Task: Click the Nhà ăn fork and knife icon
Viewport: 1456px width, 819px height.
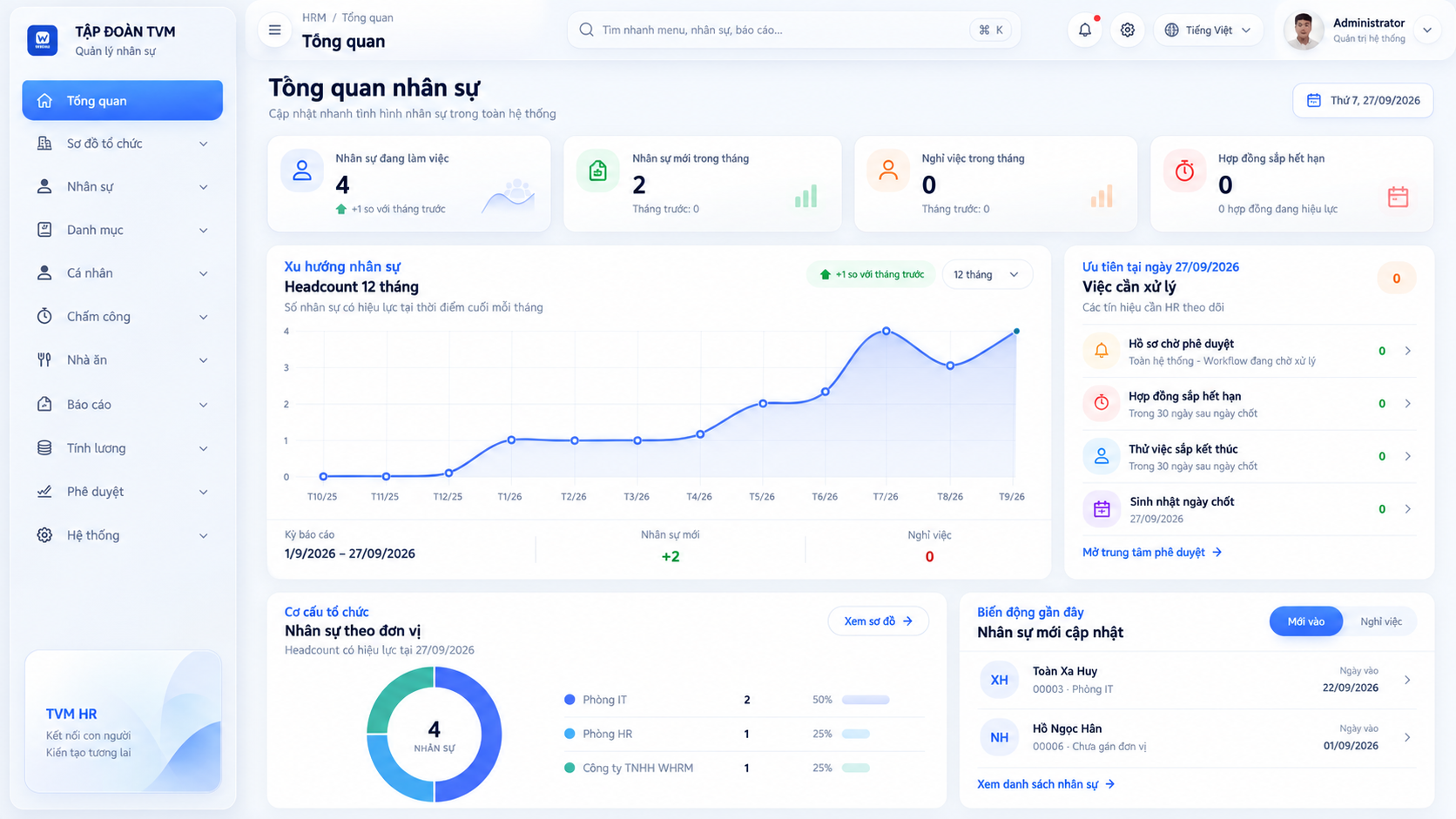Action: (x=44, y=359)
